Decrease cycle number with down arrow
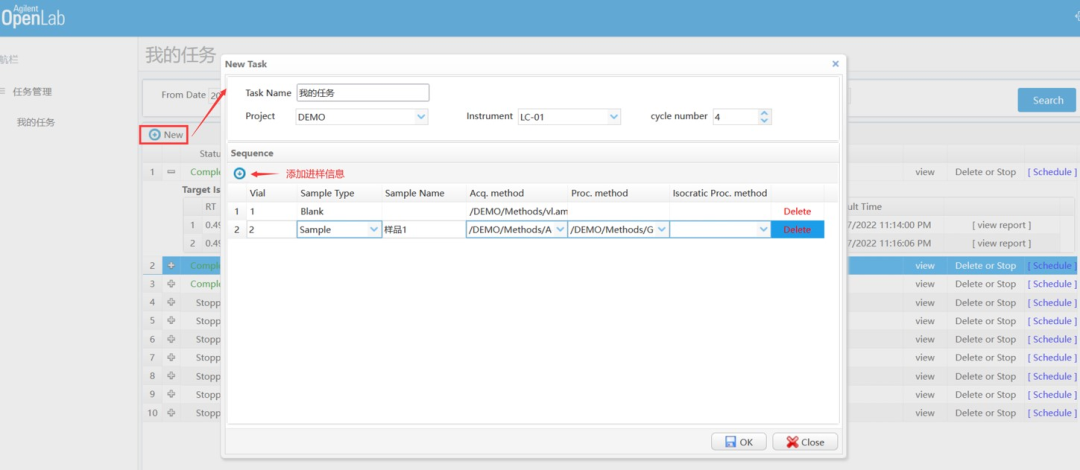This screenshot has width=1080, height=470. pos(763,121)
